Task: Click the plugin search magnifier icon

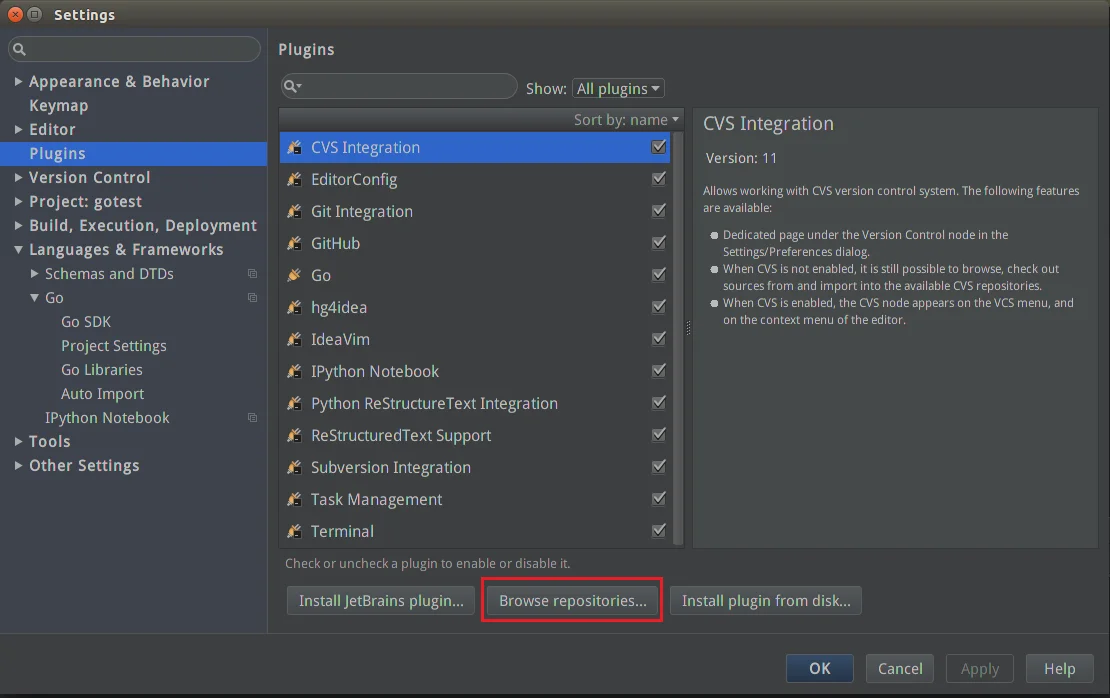Action: pos(292,86)
